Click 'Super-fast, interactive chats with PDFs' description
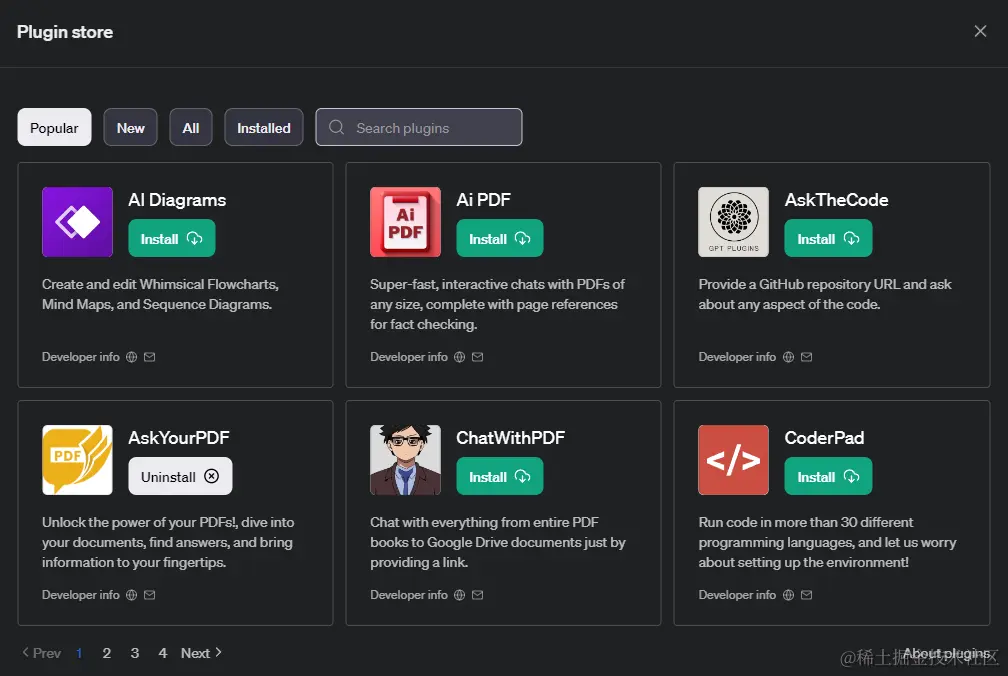This screenshot has height=676, width=1008. point(497,304)
